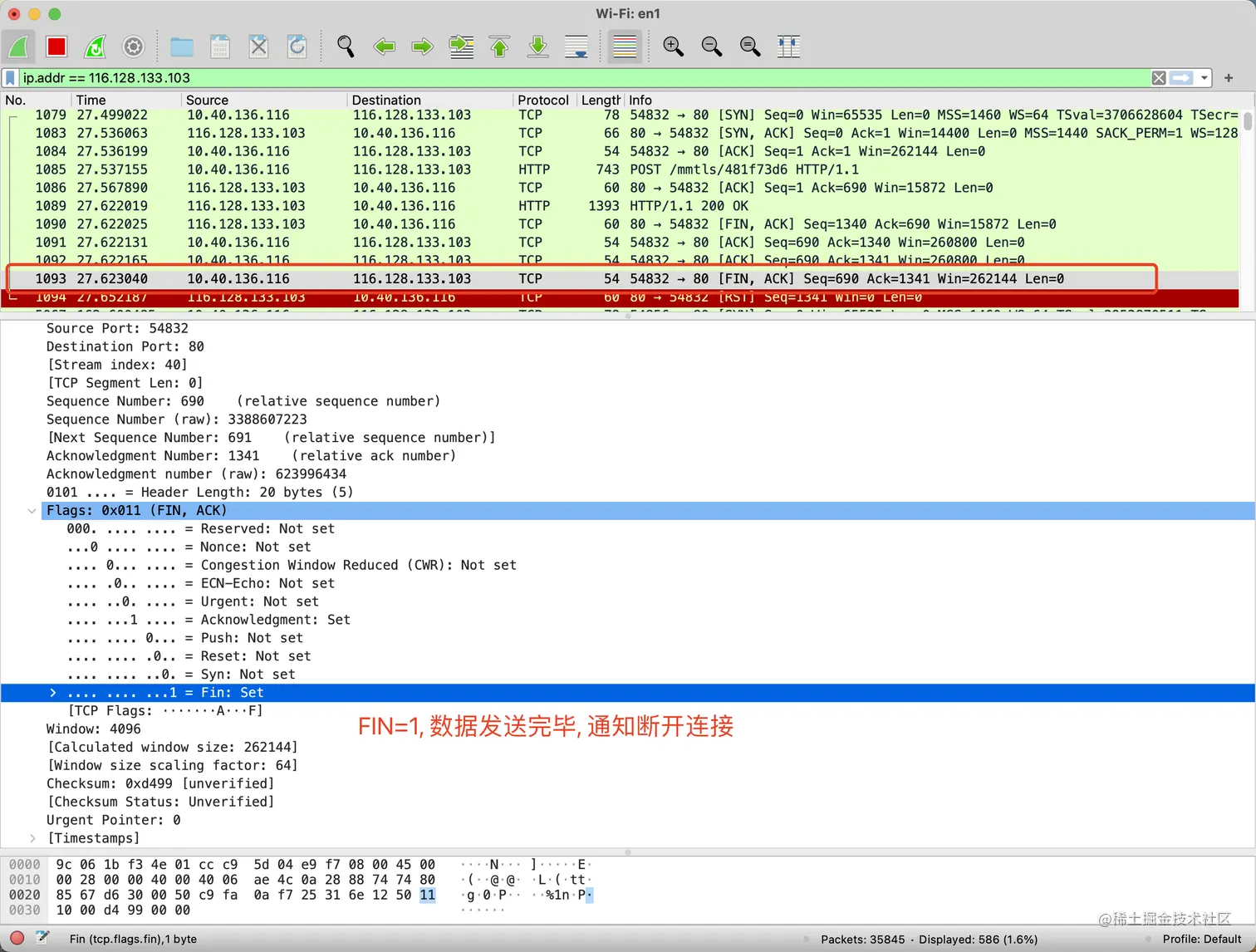This screenshot has width=1256, height=952.
Task: Reload this capture file
Action: click(297, 47)
